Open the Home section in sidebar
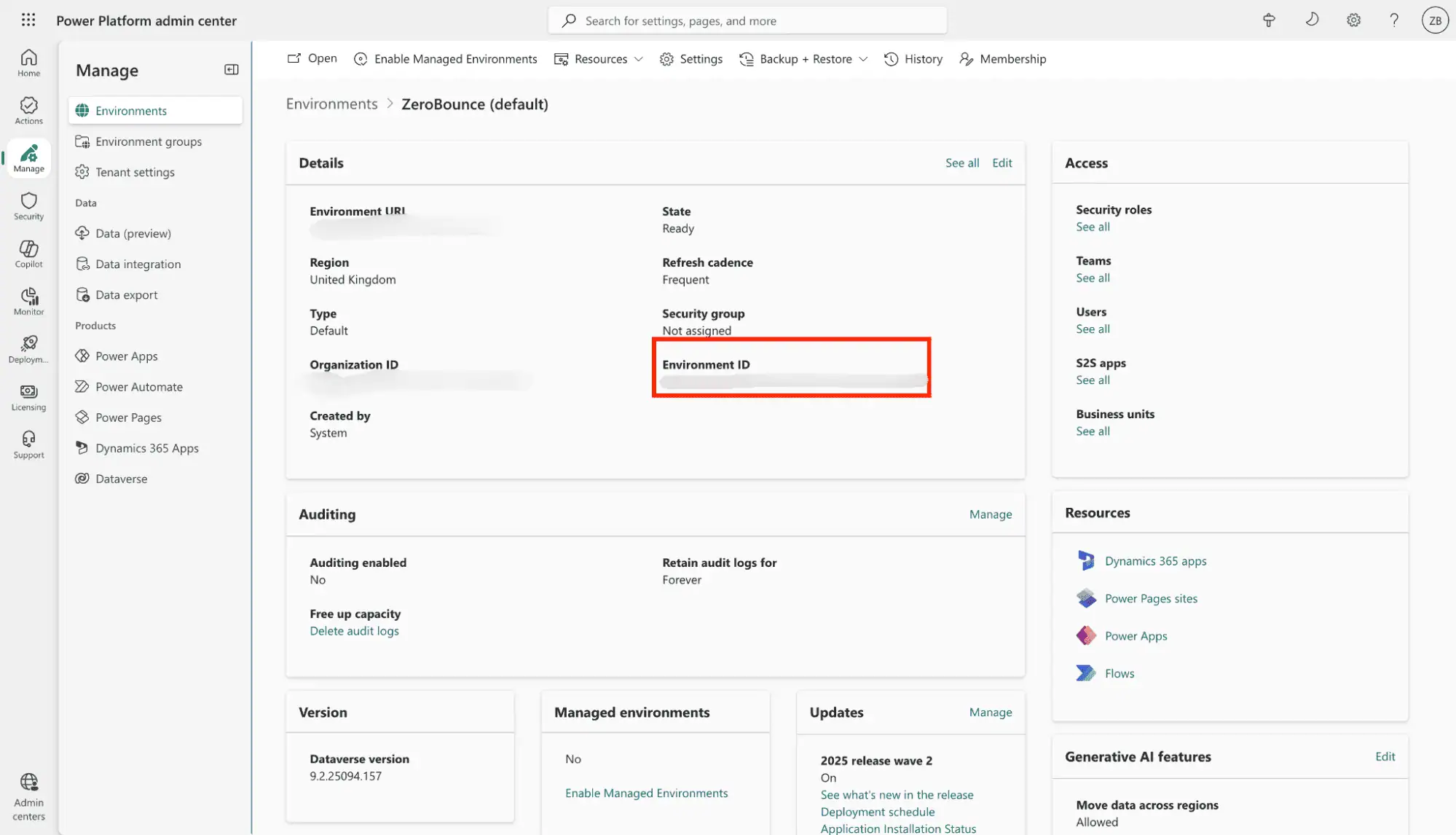1456x835 pixels. (x=28, y=63)
